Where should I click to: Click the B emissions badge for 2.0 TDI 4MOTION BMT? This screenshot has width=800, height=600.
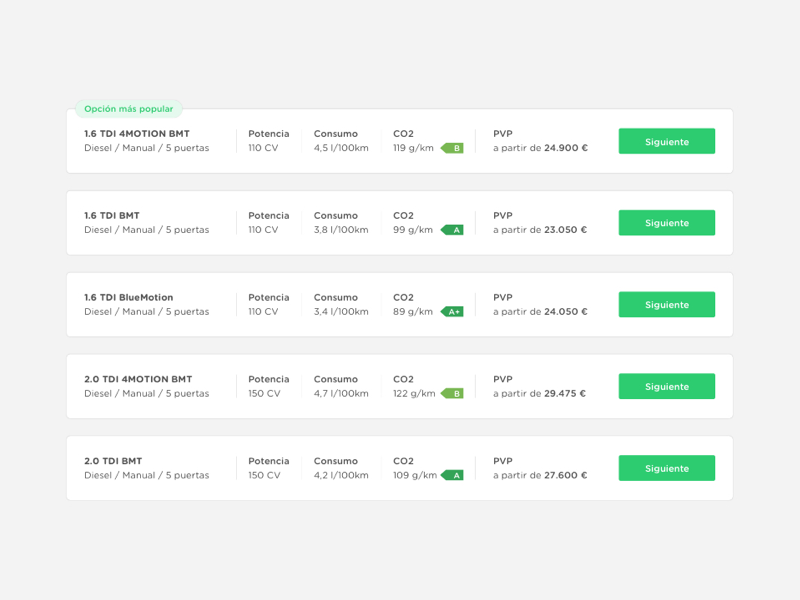pos(453,394)
